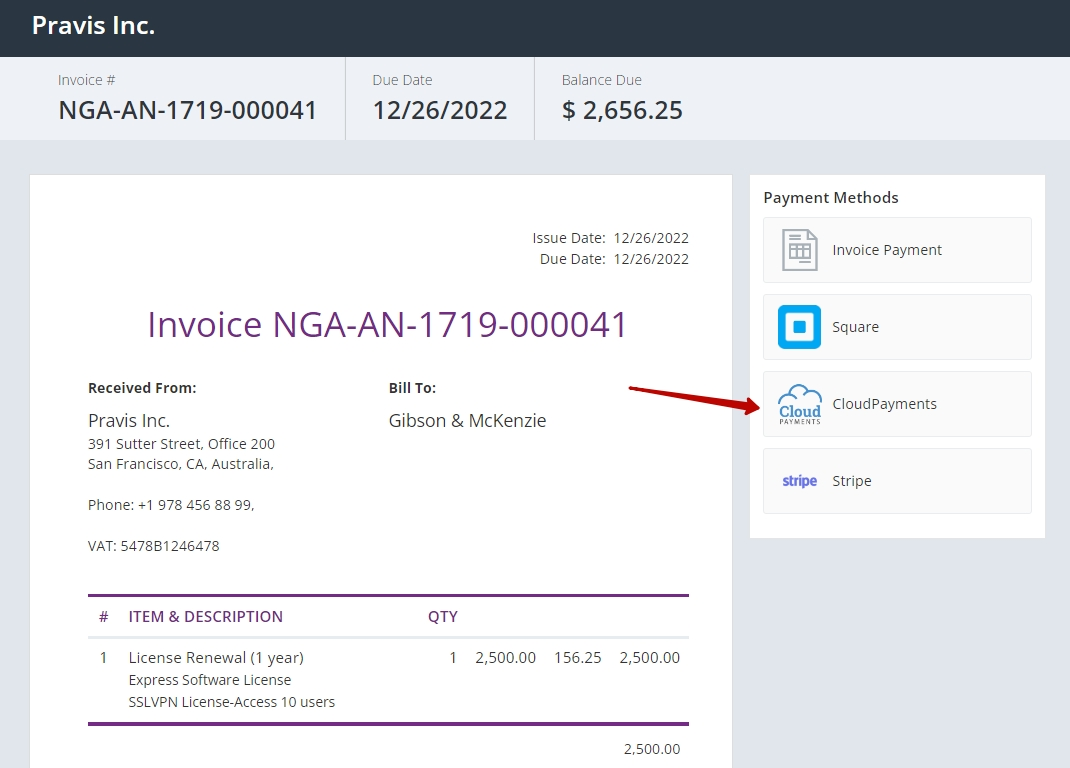1070x768 pixels.
Task: Click the Balance Due amount $ 2,656.25
Action: [622, 110]
